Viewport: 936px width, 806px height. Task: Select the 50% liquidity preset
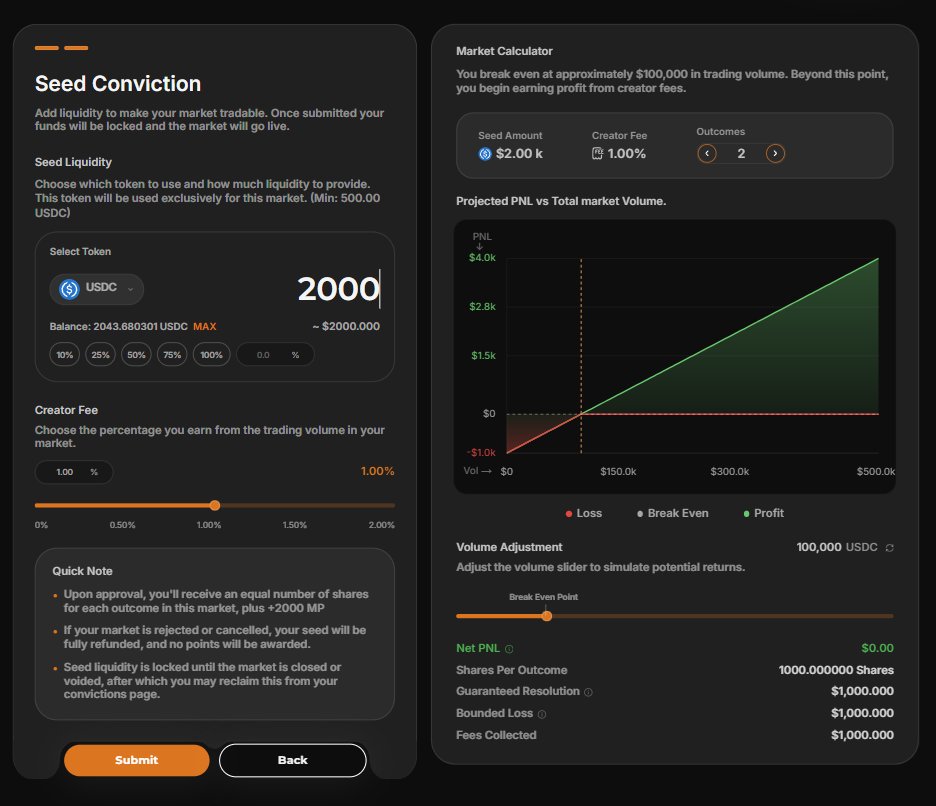coord(136,355)
